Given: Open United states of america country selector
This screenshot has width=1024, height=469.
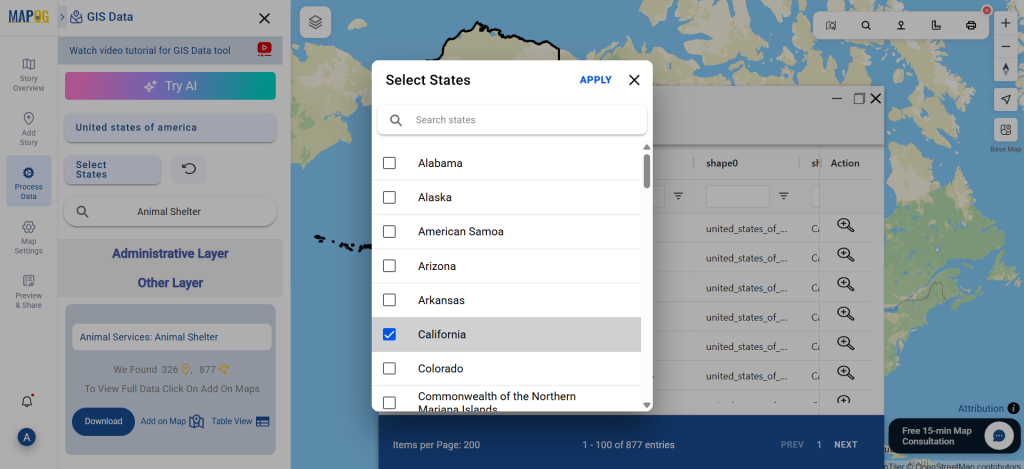Looking at the screenshot, I should [x=170, y=127].
